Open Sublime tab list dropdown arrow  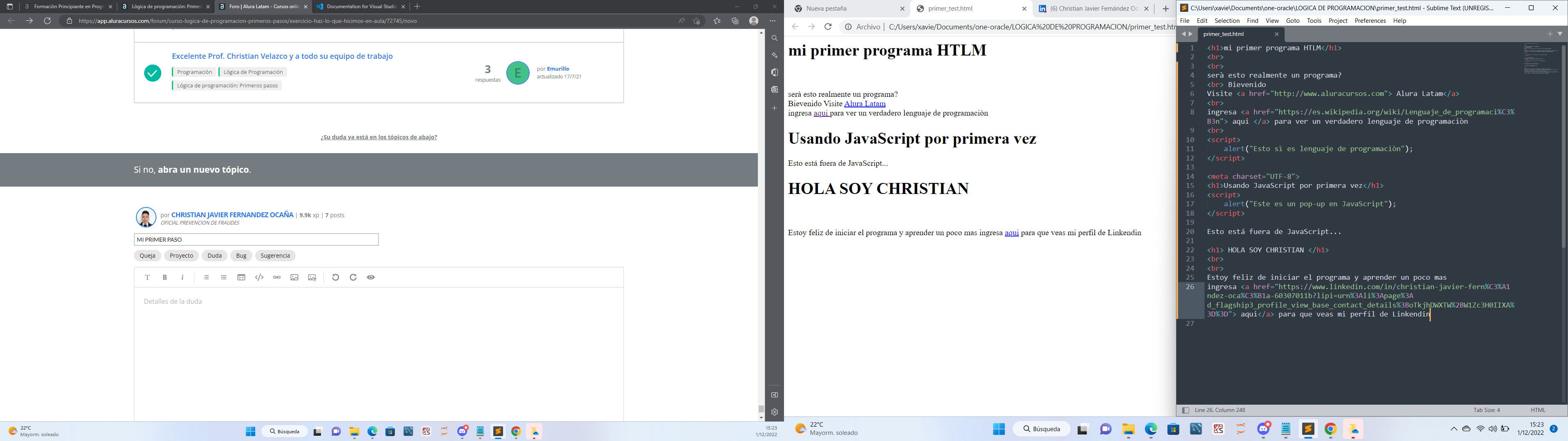pyautogui.click(x=1560, y=34)
